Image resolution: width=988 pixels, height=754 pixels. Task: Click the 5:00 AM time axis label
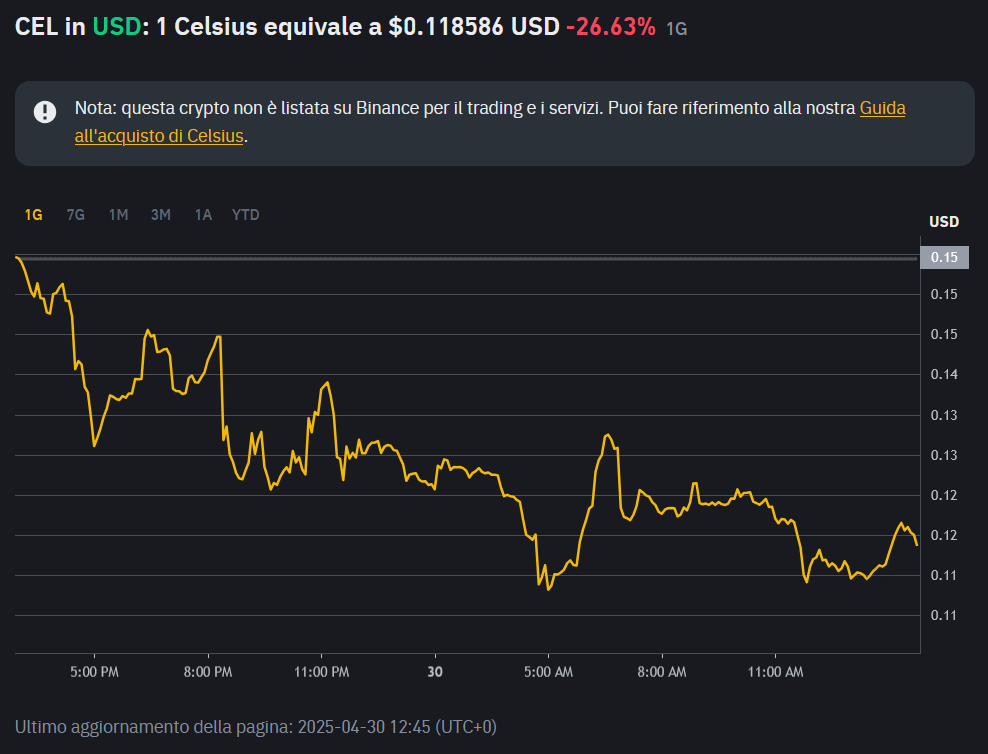pos(548,672)
